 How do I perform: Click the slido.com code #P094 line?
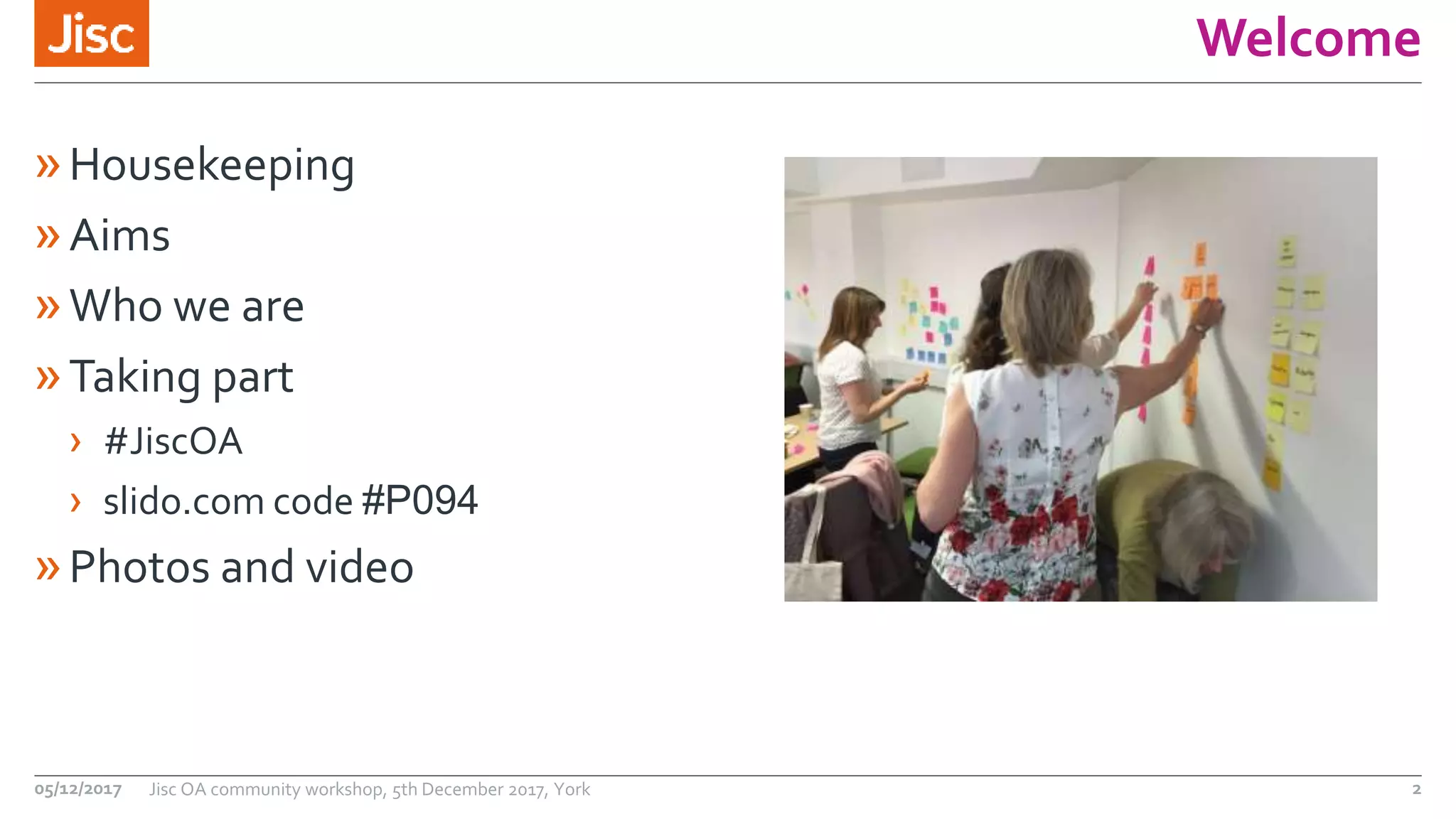click(290, 500)
